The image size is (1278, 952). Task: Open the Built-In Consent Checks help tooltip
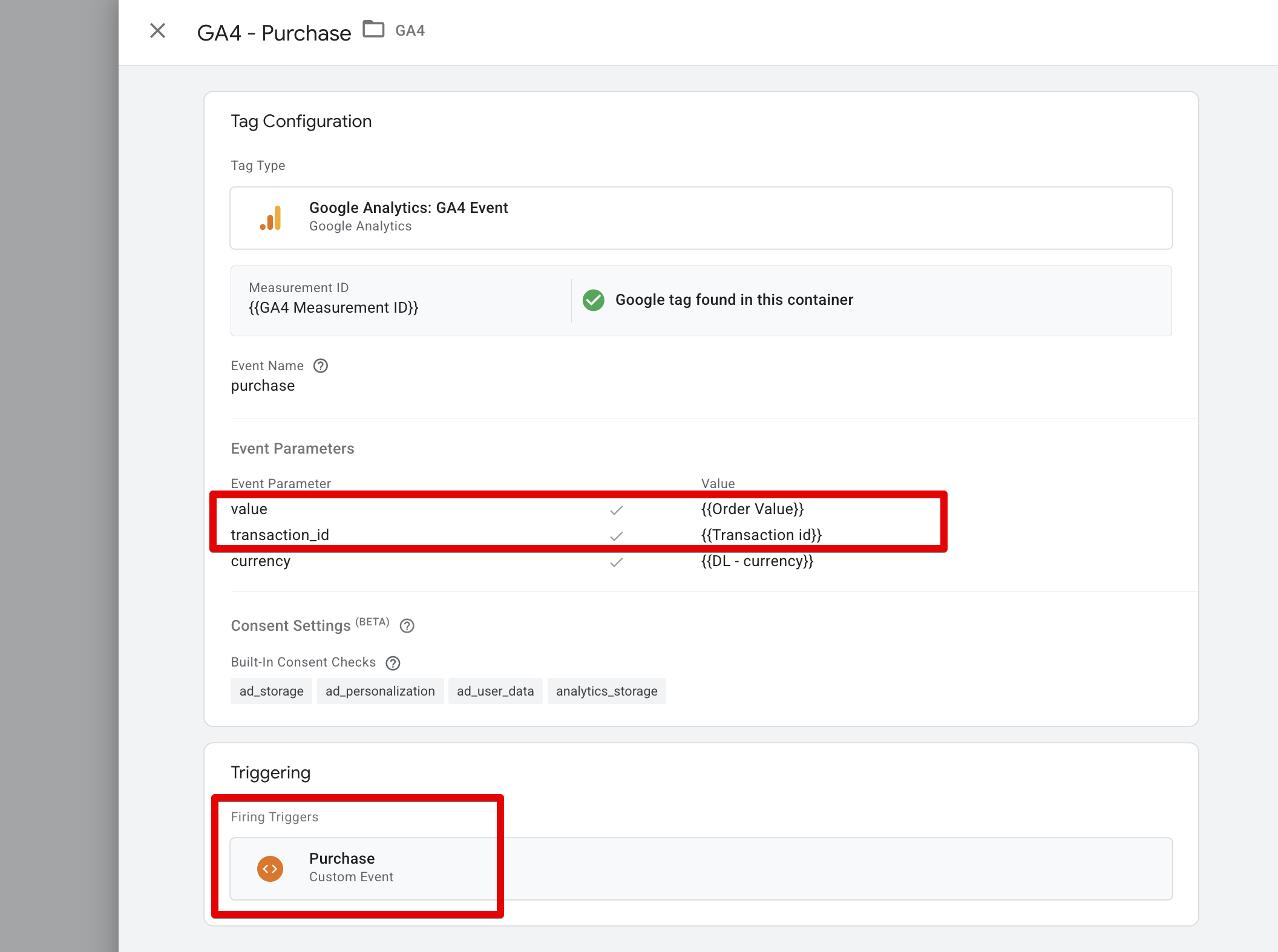[x=393, y=662]
